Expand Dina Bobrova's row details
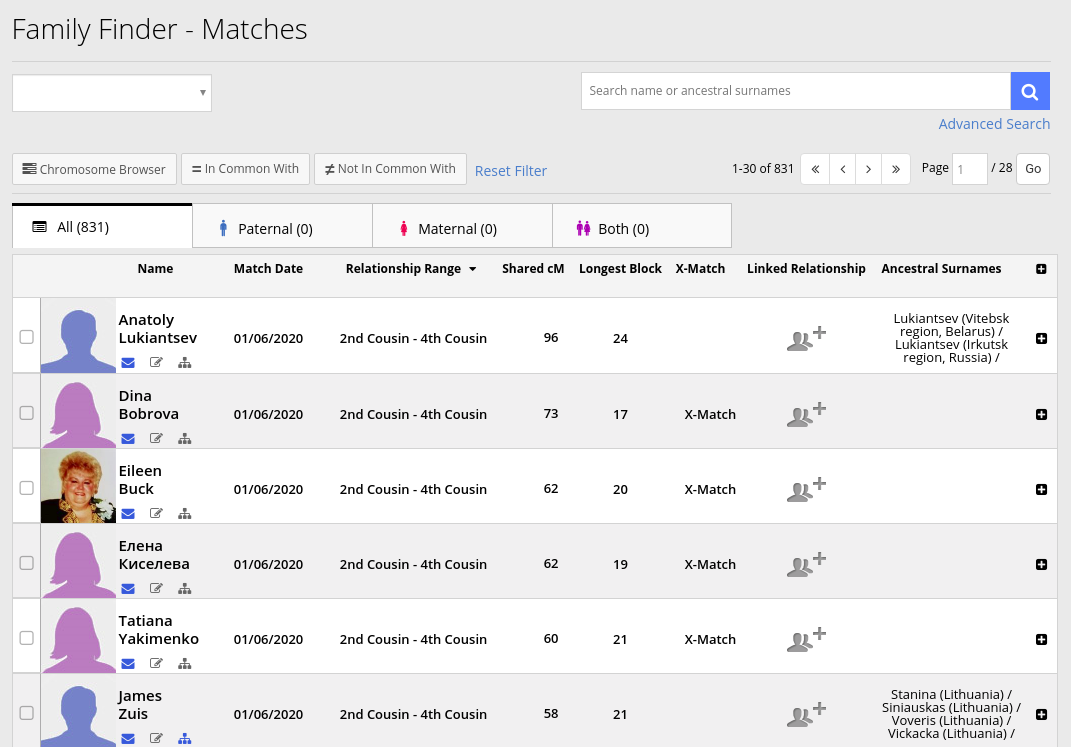The width and height of the screenshot is (1071, 747). 1041,414
